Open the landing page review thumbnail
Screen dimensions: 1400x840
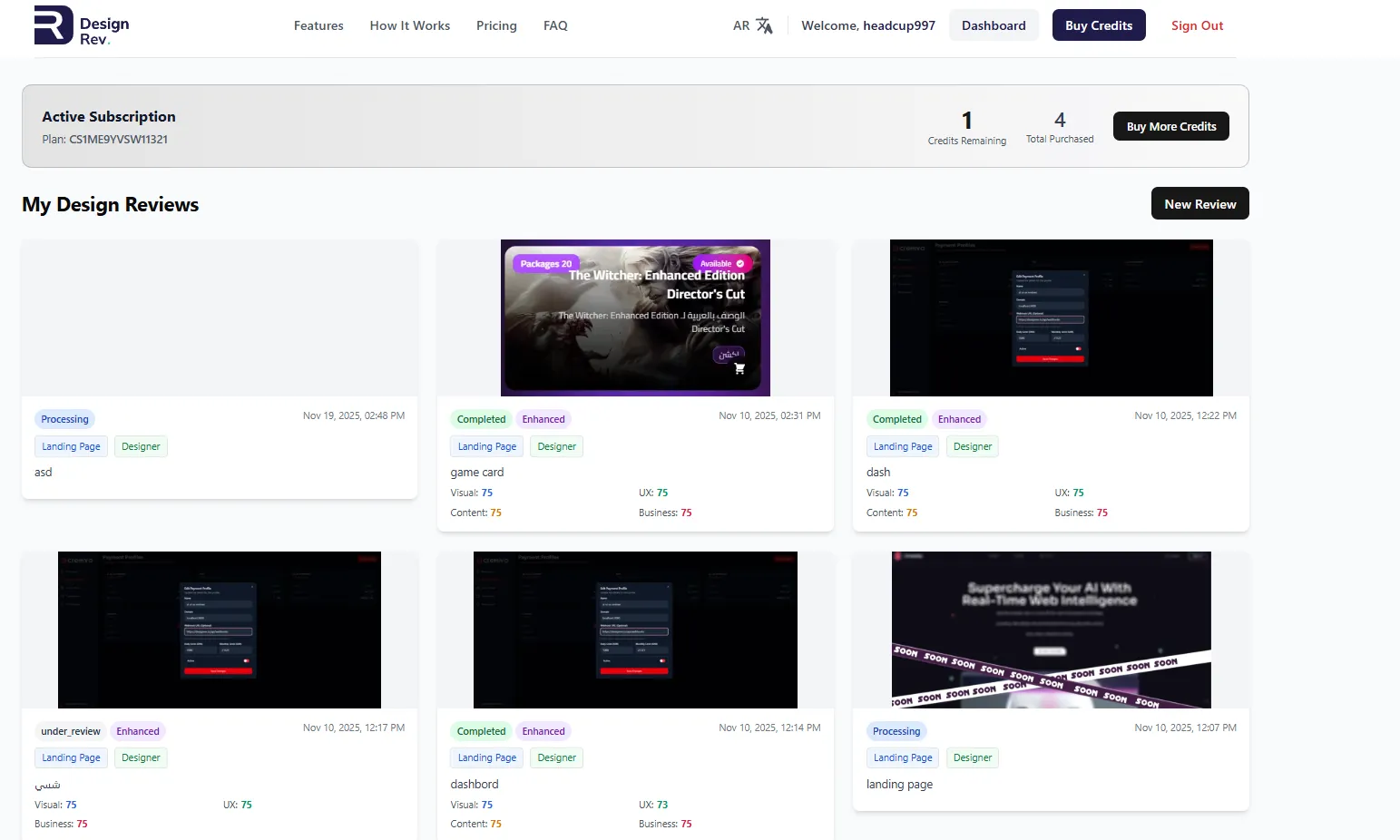tap(1051, 630)
